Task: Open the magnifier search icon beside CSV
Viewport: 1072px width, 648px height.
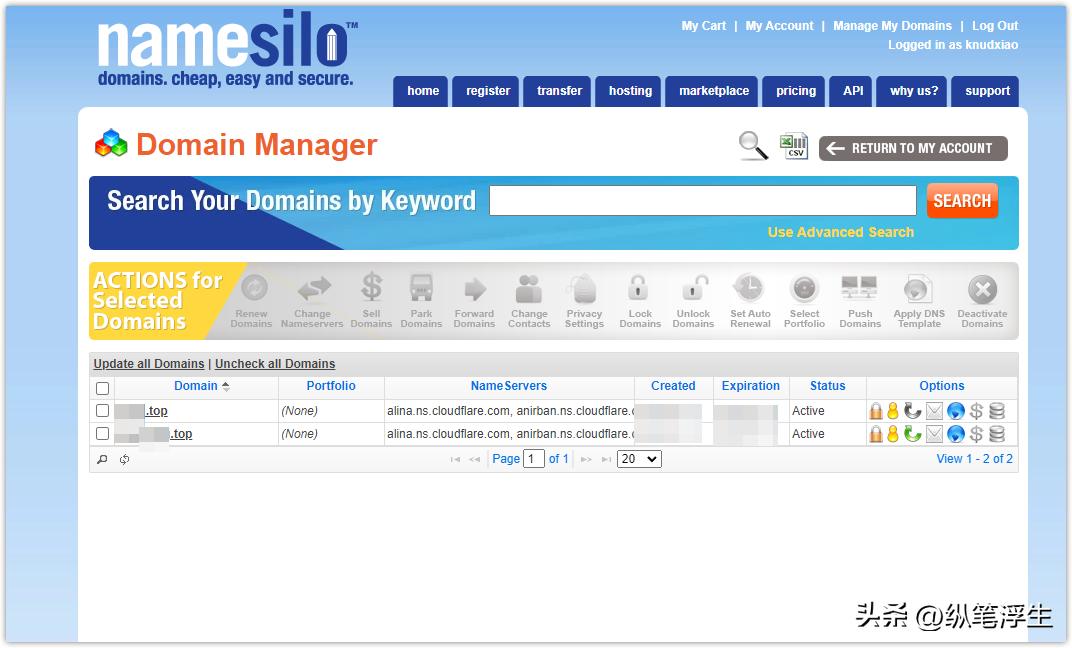Action: pos(753,146)
